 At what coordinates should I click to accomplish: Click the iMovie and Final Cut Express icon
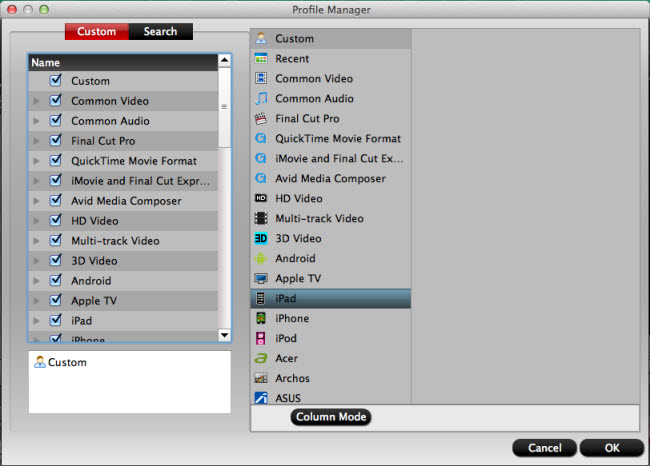[261, 158]
